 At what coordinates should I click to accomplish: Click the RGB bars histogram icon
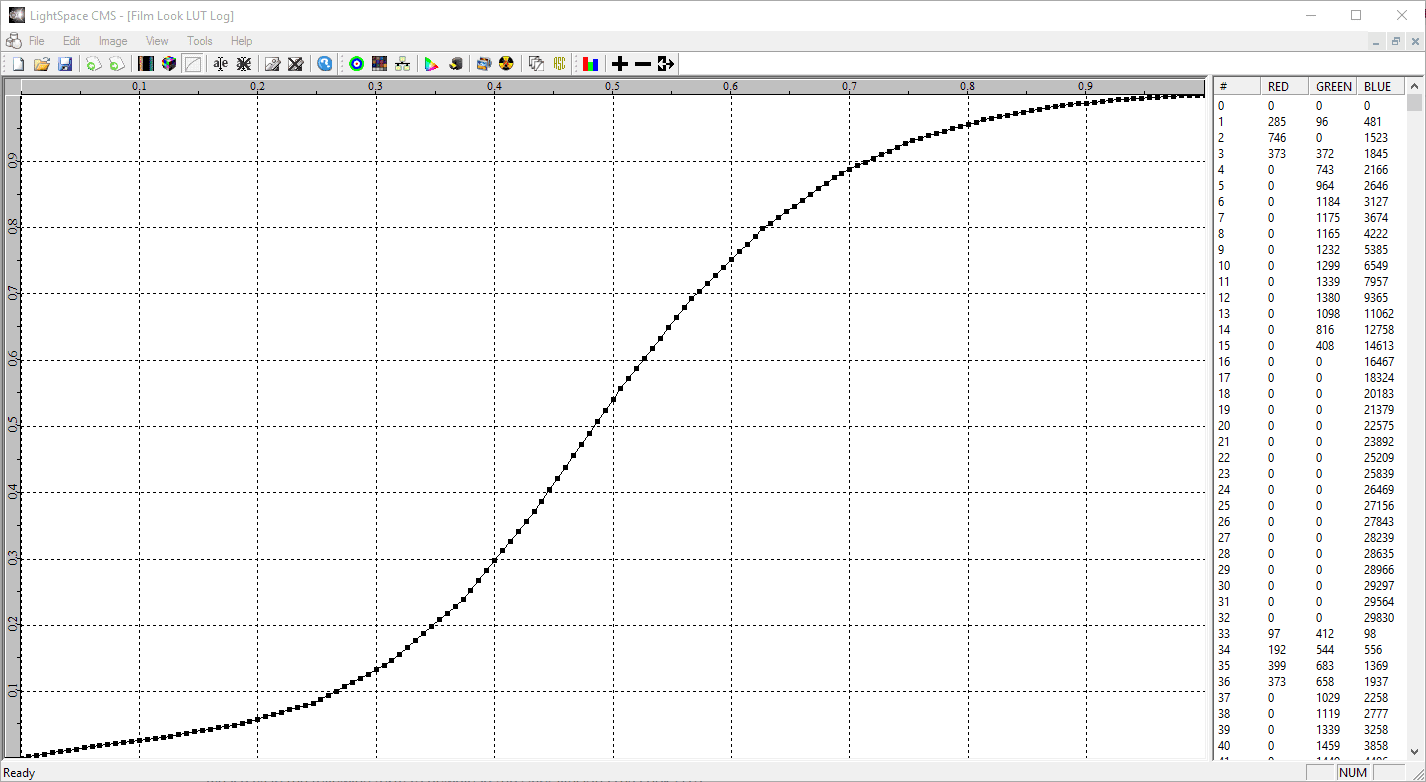coord(591,64)
